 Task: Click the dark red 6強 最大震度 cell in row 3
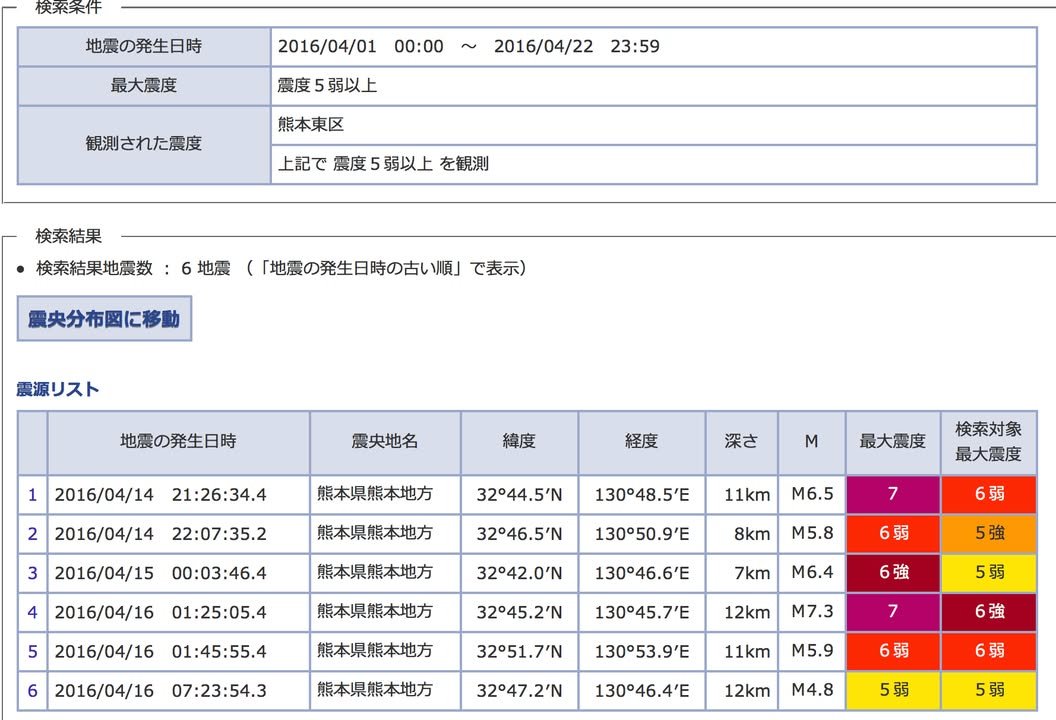click(893, 573)
